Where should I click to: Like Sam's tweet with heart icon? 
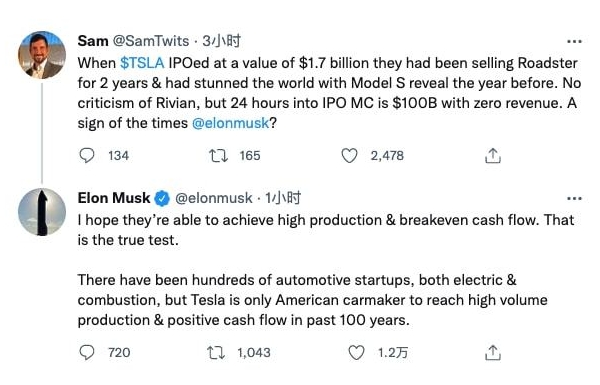click(349, 156)
